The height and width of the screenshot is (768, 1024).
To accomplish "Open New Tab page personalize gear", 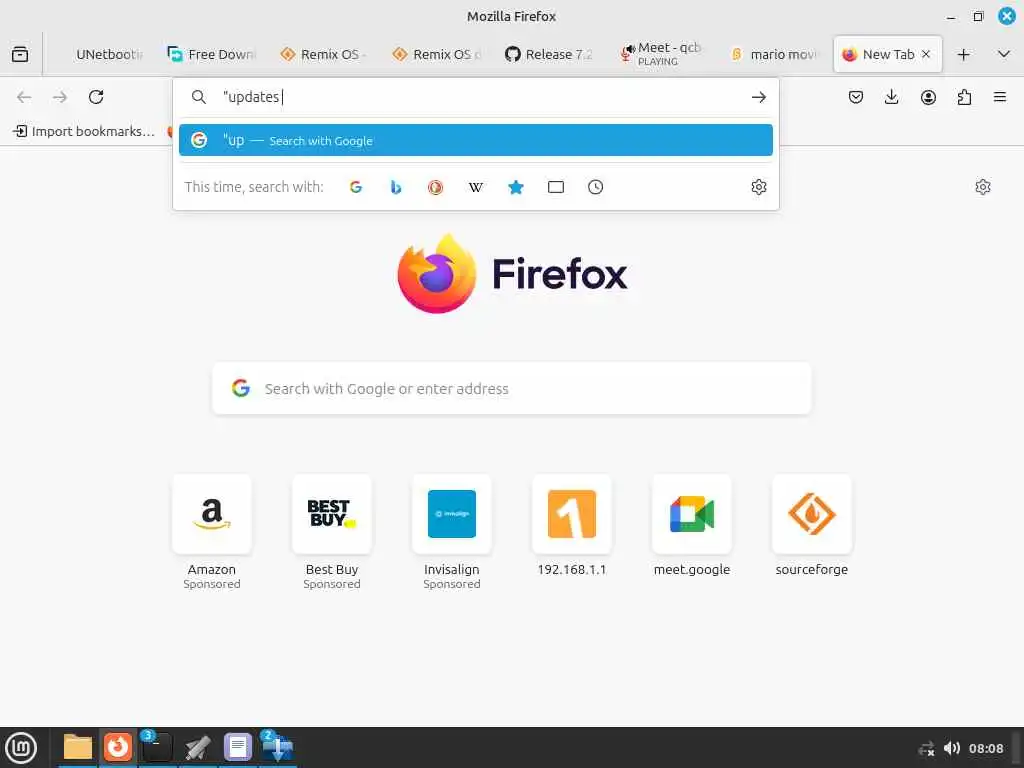I will (983, 187).
